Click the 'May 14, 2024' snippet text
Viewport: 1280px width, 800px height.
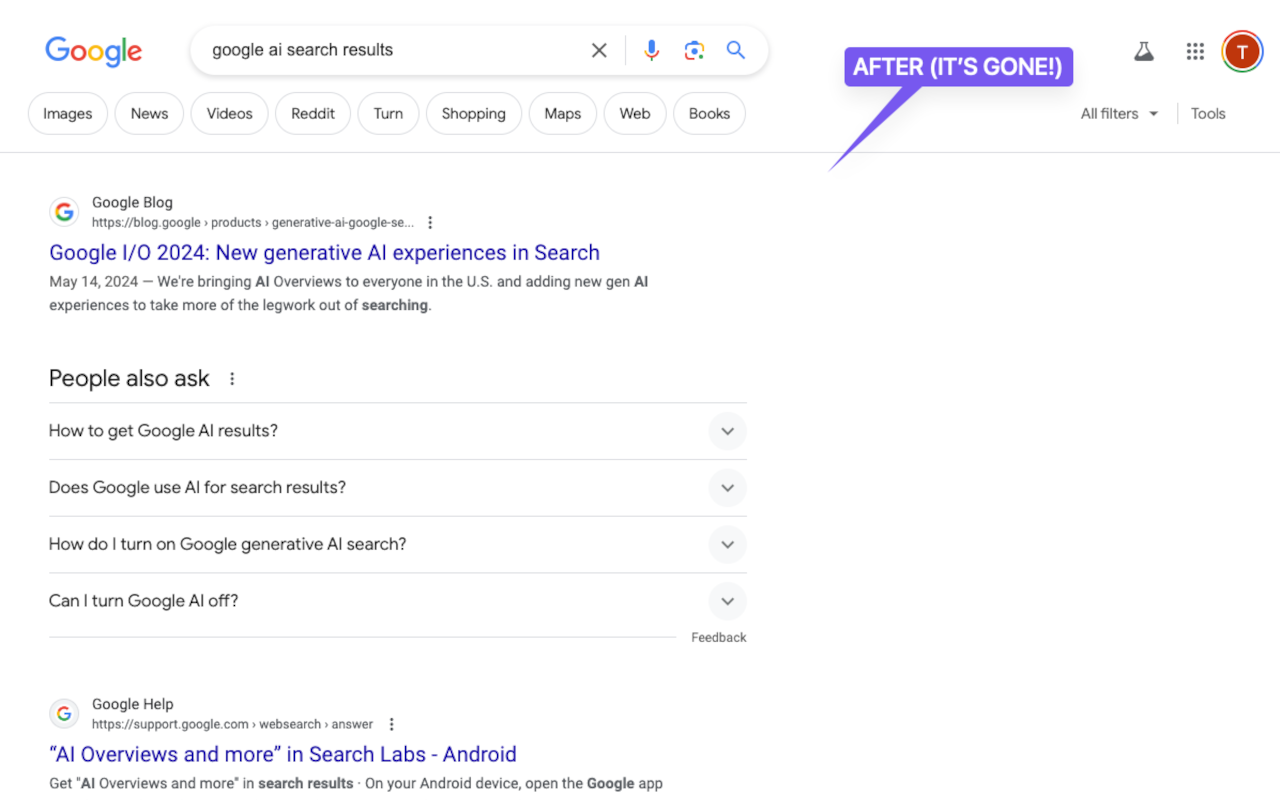click(x=94, y=282)
